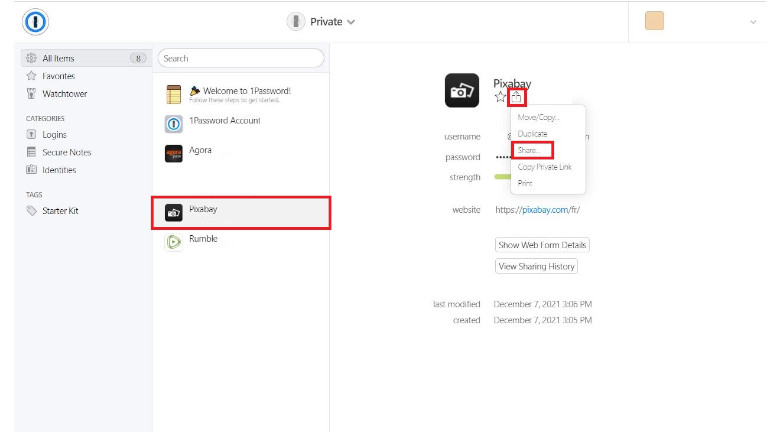Image resolution: width=768 pixels, height=432 pixels.
Task: Click the created date value
Action: [x=543, y=320]
